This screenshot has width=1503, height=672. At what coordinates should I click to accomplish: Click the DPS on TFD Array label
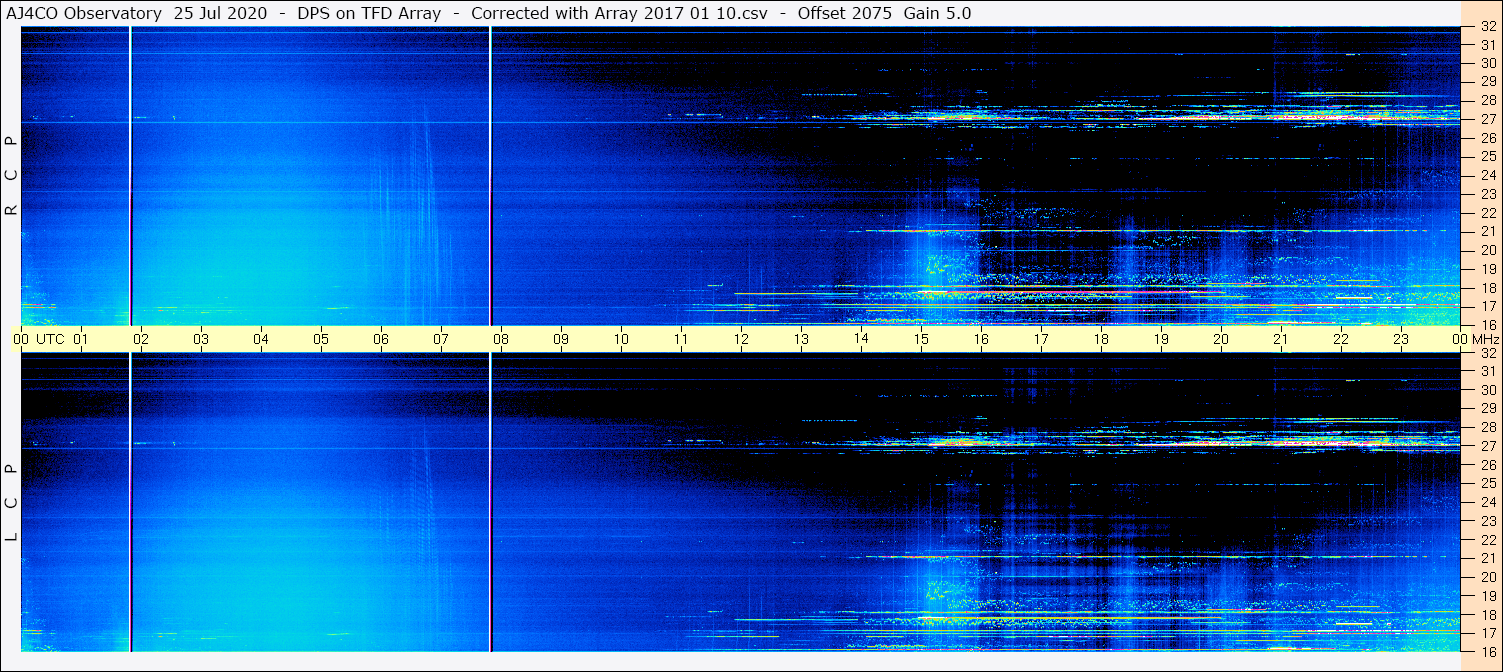369,14
